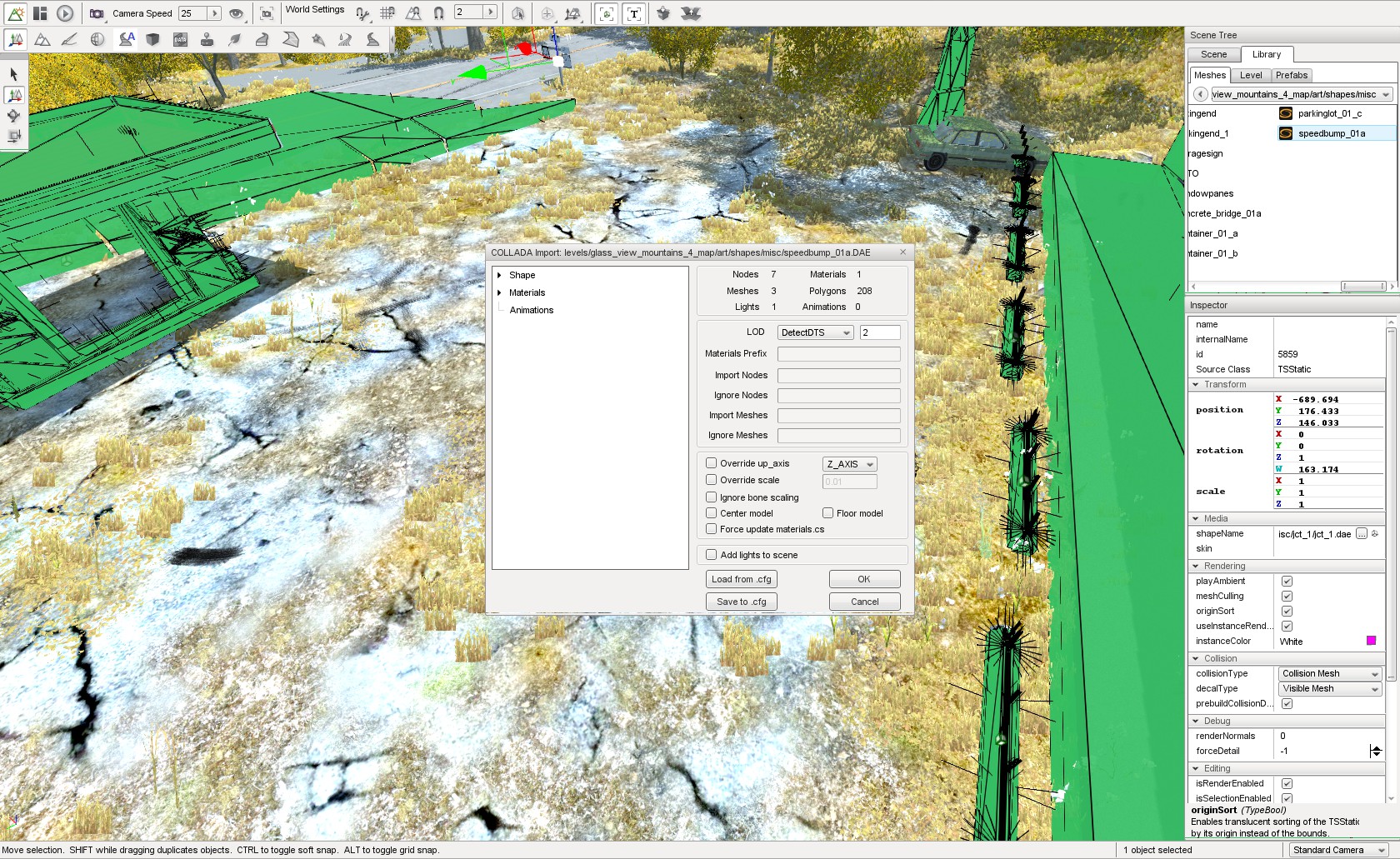Check Center model option
The width and height of the screenshot is (1400, 859).
click(x=712, y=513)
